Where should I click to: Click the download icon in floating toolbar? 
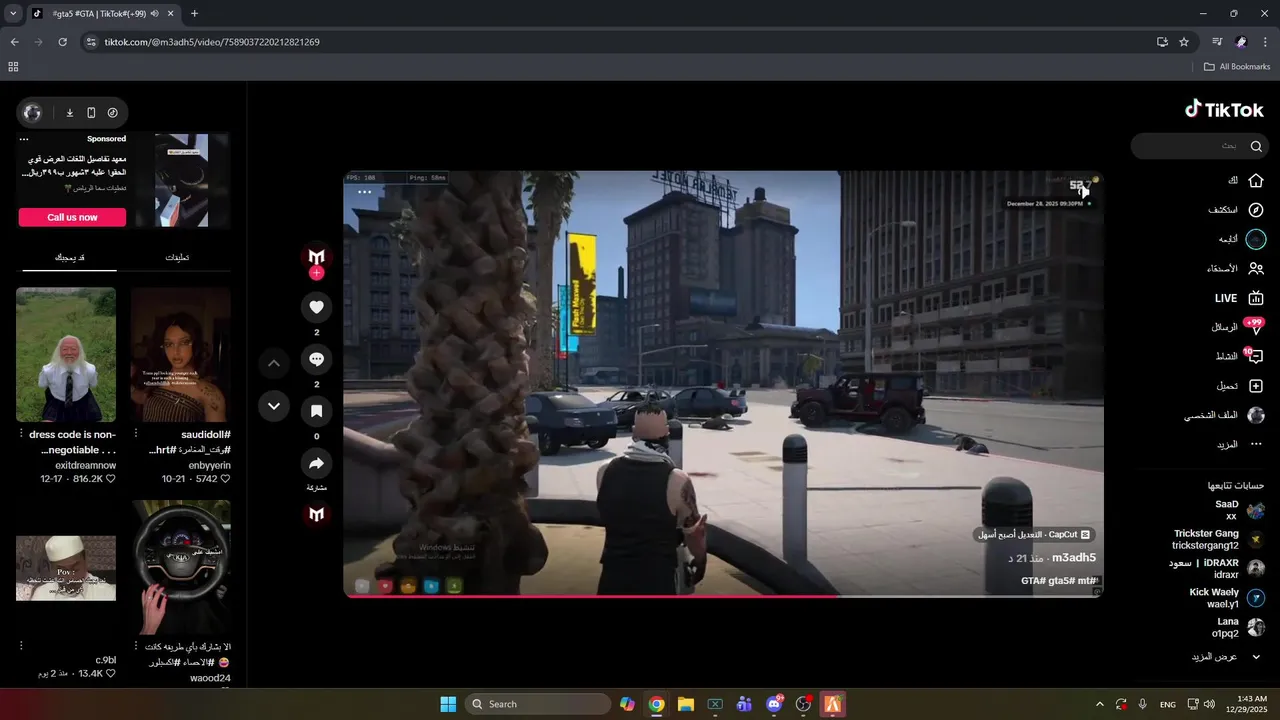pyautogui.click(x=70, y=113)
